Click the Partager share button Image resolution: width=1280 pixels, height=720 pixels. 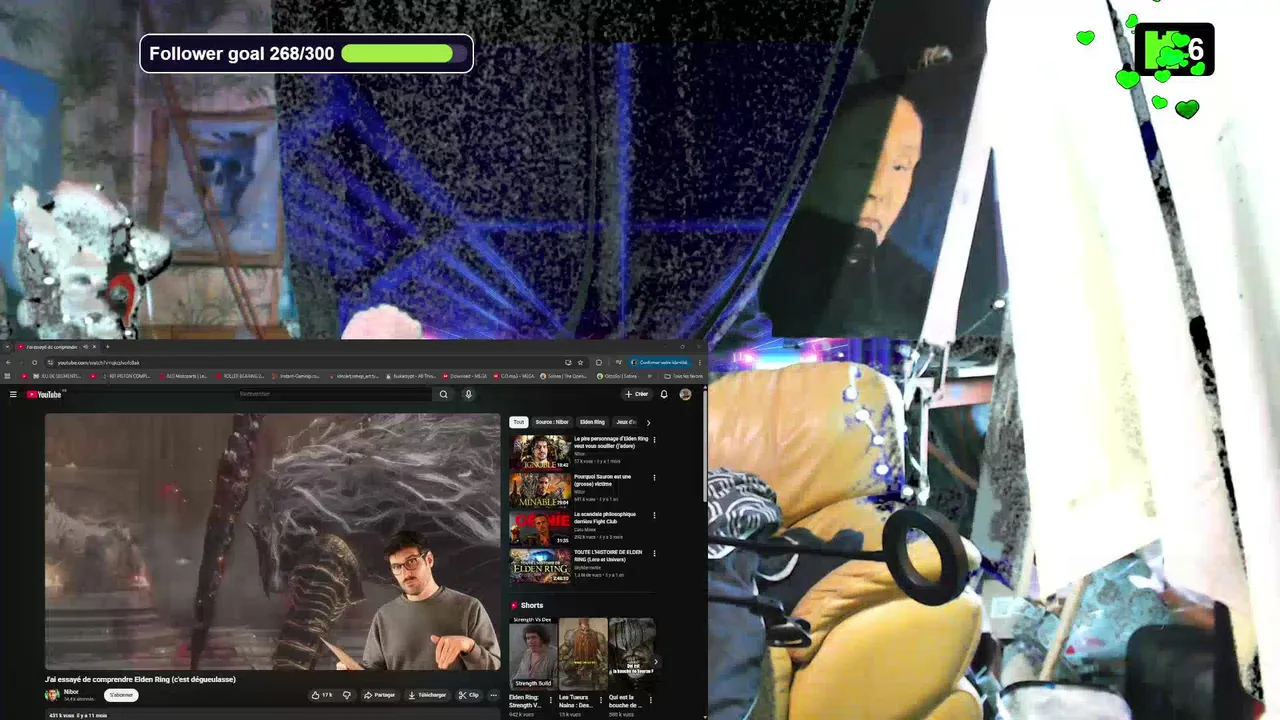coord(380,695)
